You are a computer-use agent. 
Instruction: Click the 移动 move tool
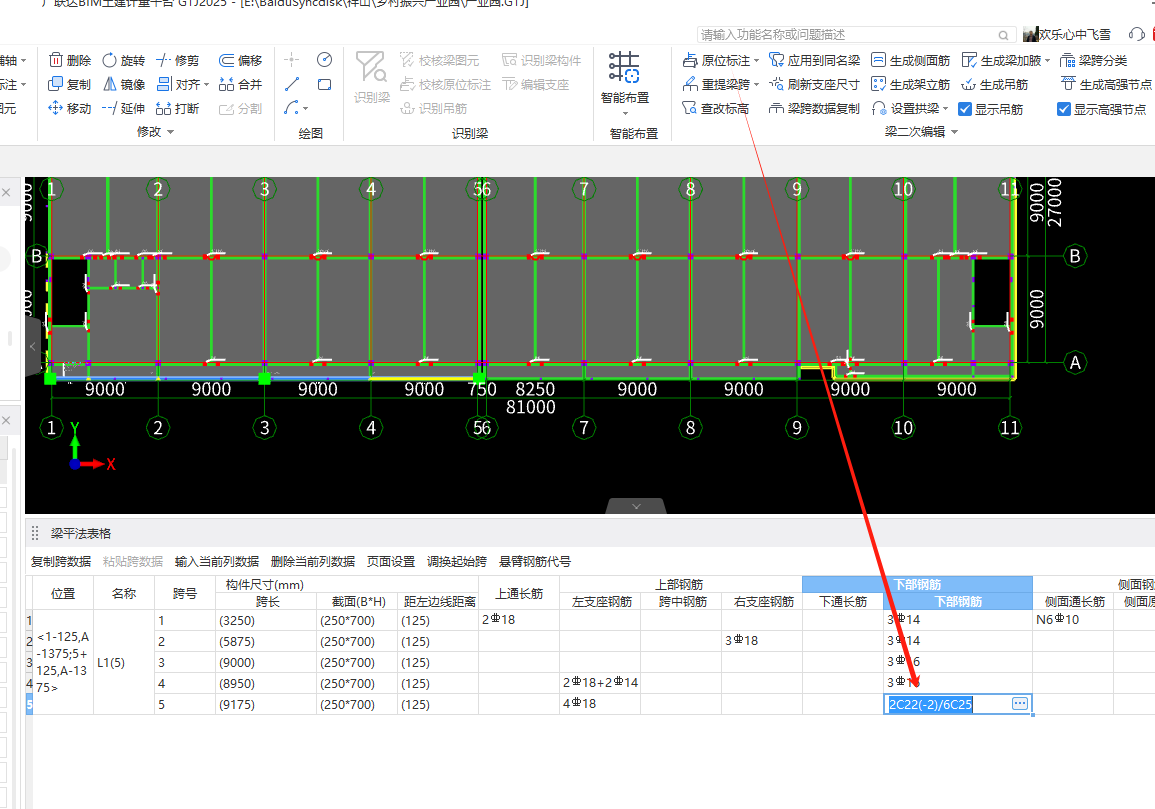point(70,108)
